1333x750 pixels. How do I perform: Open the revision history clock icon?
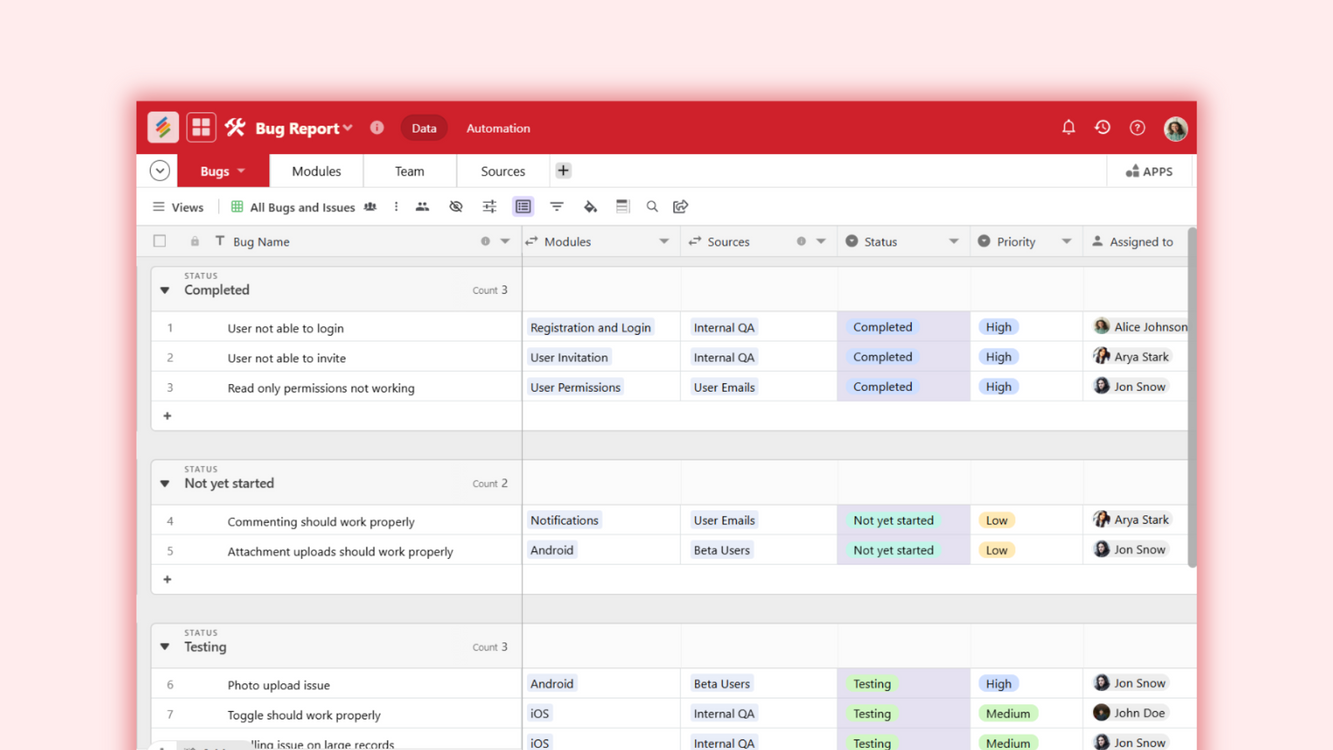tap(1102, 128)
